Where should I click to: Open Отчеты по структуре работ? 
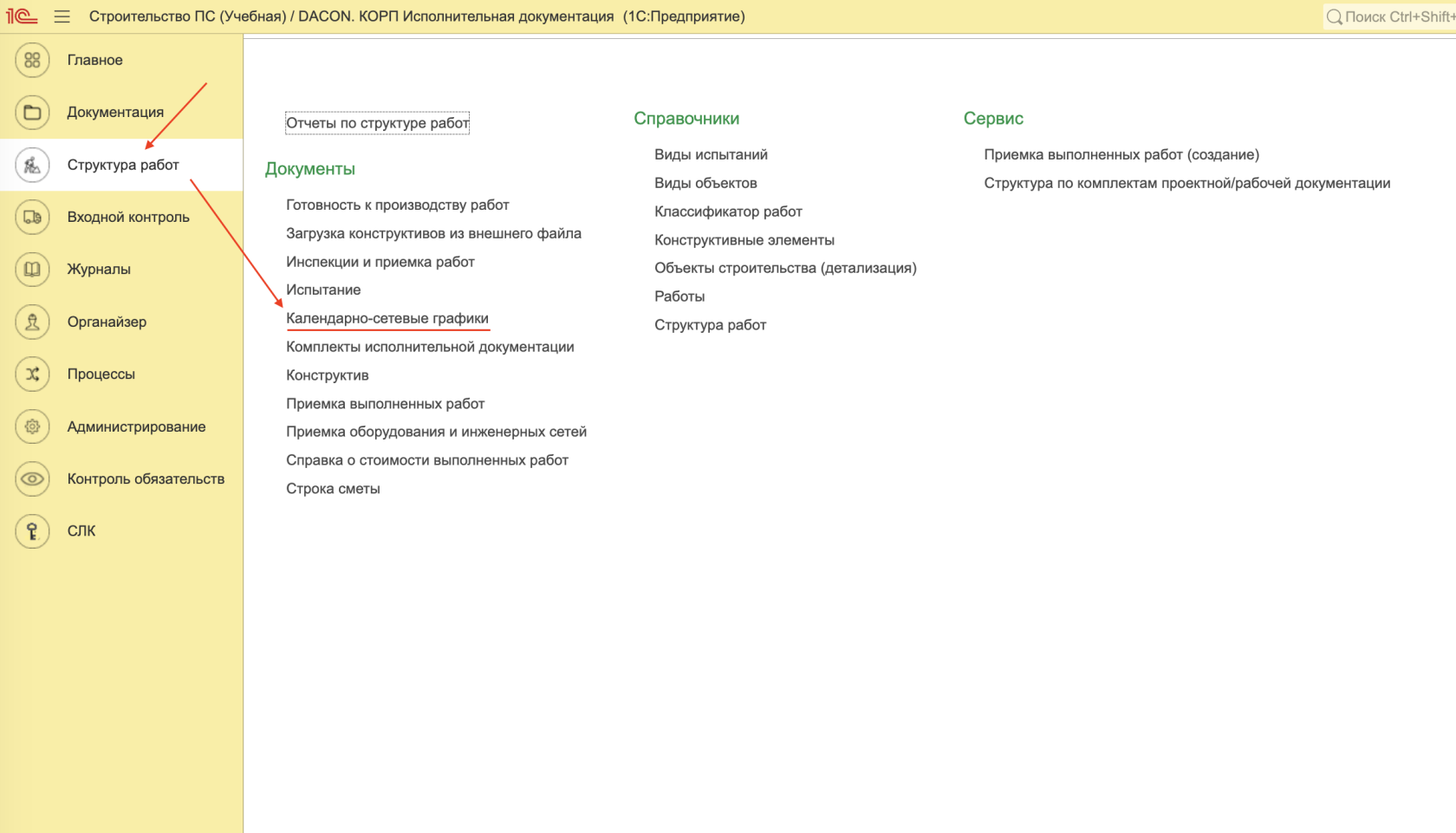click(377, 123)
